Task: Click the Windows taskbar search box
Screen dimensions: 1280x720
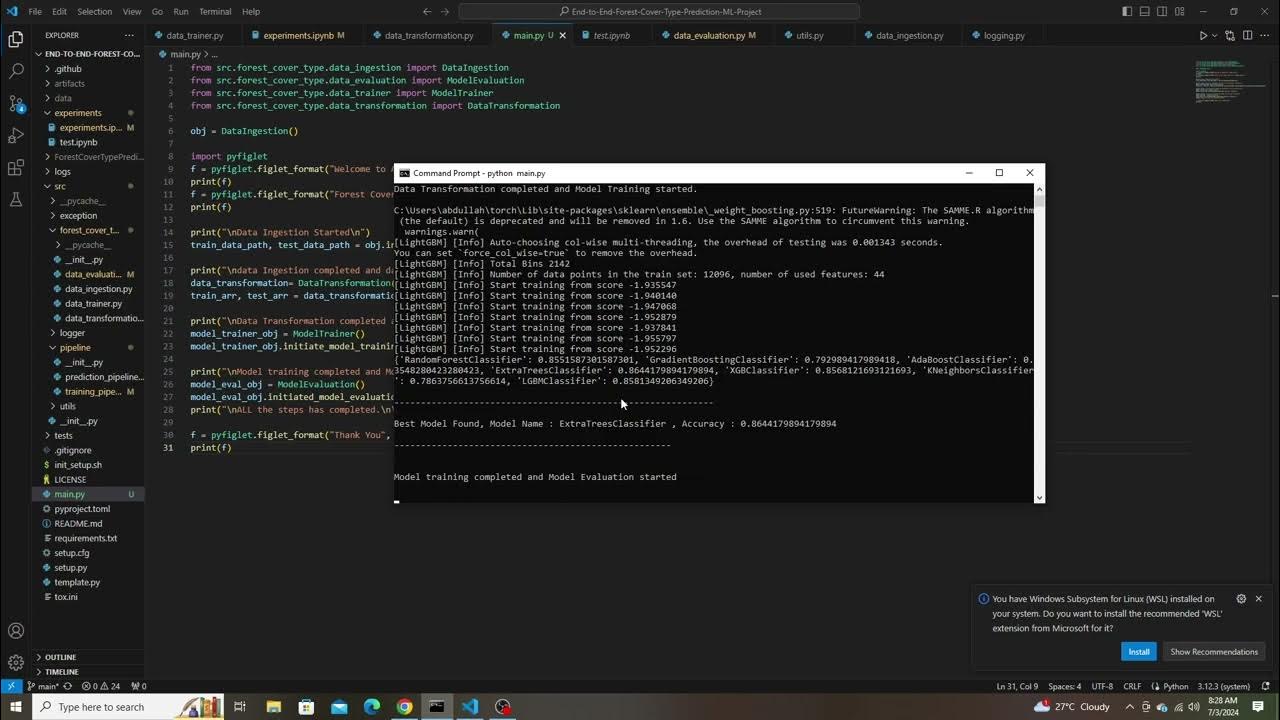Action: tap(128, 707)
